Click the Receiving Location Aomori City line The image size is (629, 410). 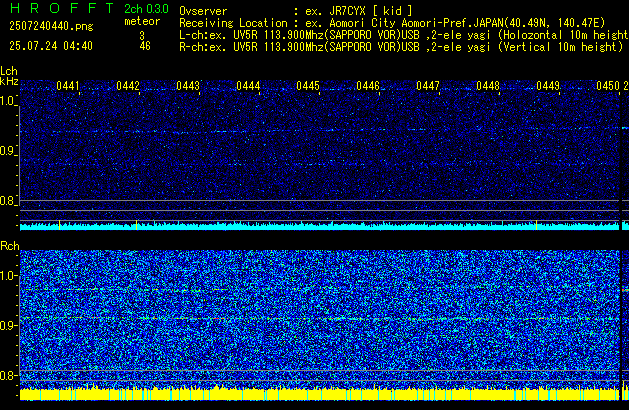pyautogui.click(x=392, y=23)
